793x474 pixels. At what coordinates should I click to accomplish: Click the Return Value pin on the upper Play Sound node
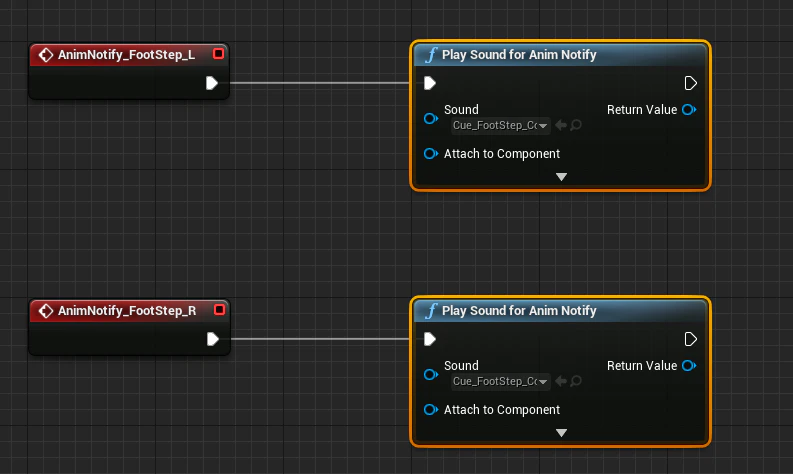[x=689, y=109]
